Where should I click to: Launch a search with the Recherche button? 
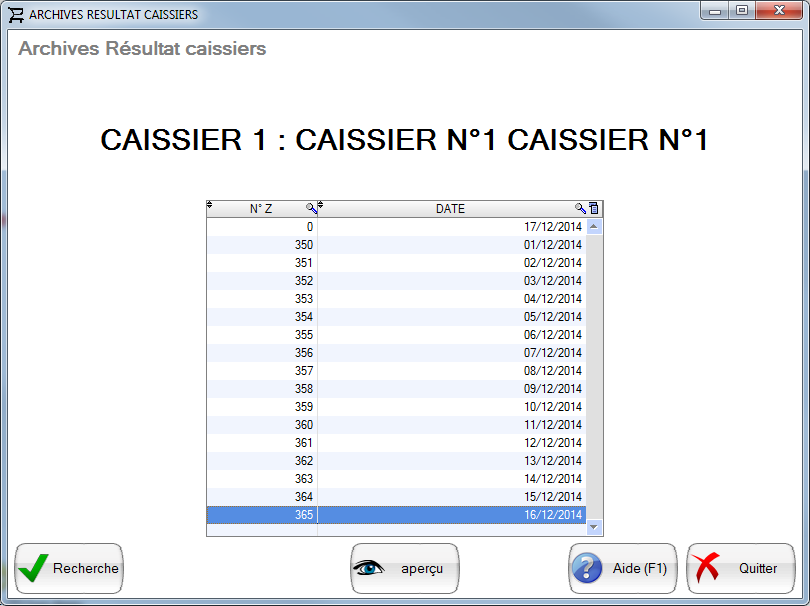tap(68, 568)
